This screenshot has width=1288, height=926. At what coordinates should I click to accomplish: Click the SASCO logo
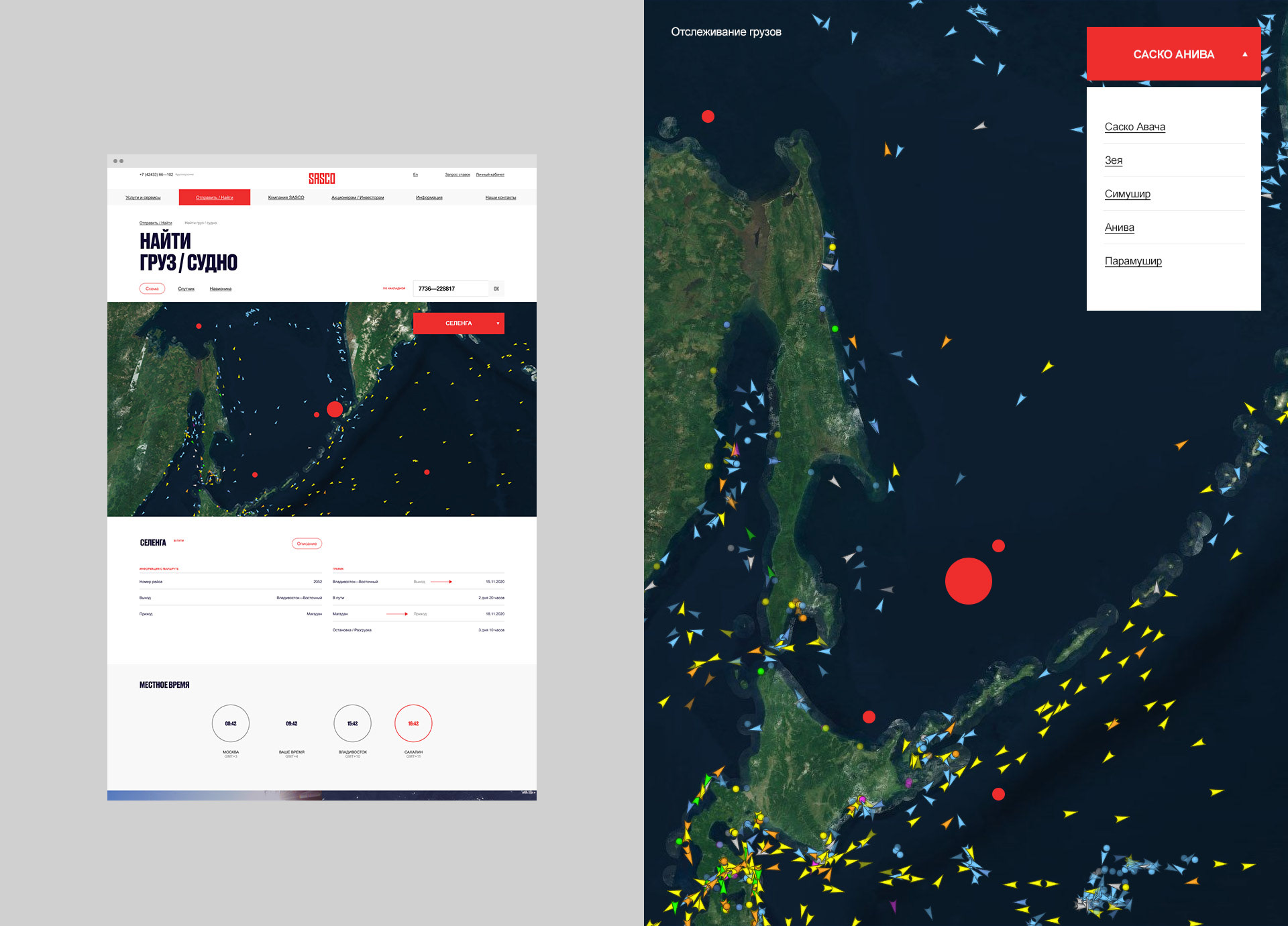[x=321, y=178]
